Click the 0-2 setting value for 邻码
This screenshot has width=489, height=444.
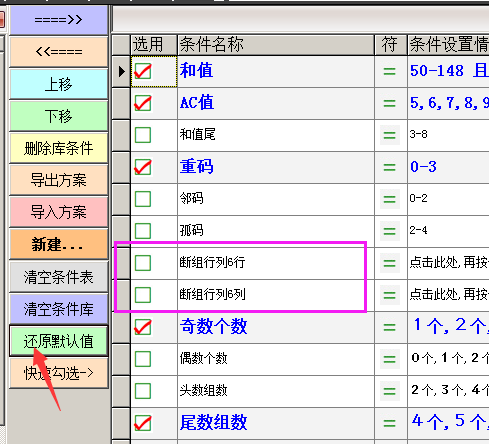click(418, 198)
